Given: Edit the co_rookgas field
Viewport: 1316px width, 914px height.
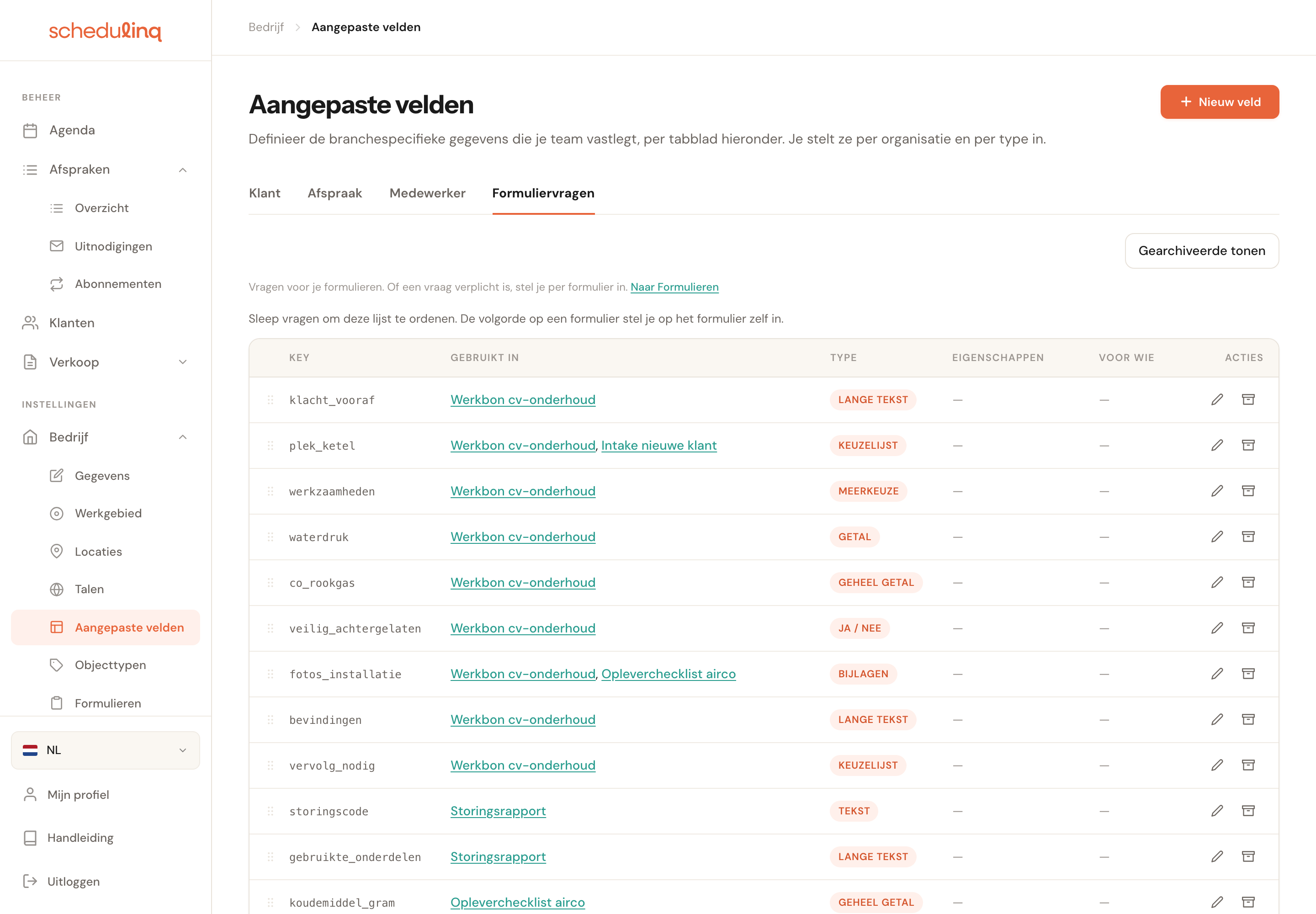Looking at the screenshot, I should coord(1217,582).
